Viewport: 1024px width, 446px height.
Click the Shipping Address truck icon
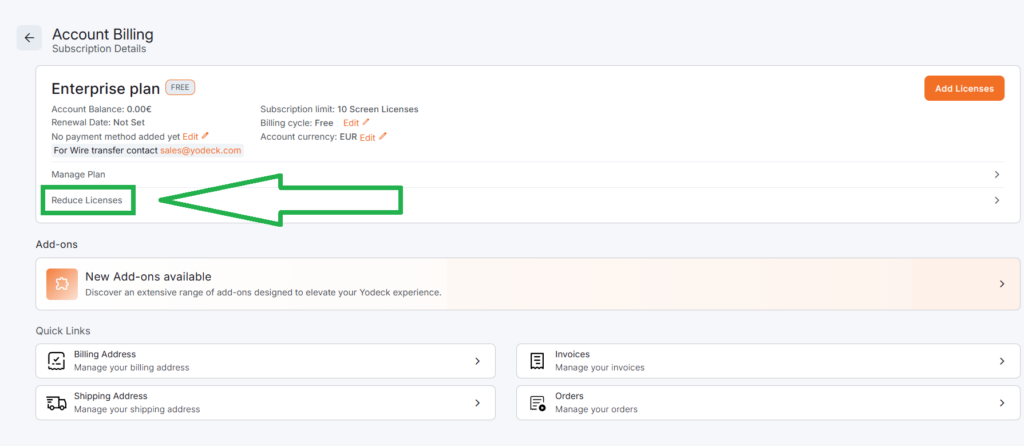pyautogui.click(x=57, y=403)
